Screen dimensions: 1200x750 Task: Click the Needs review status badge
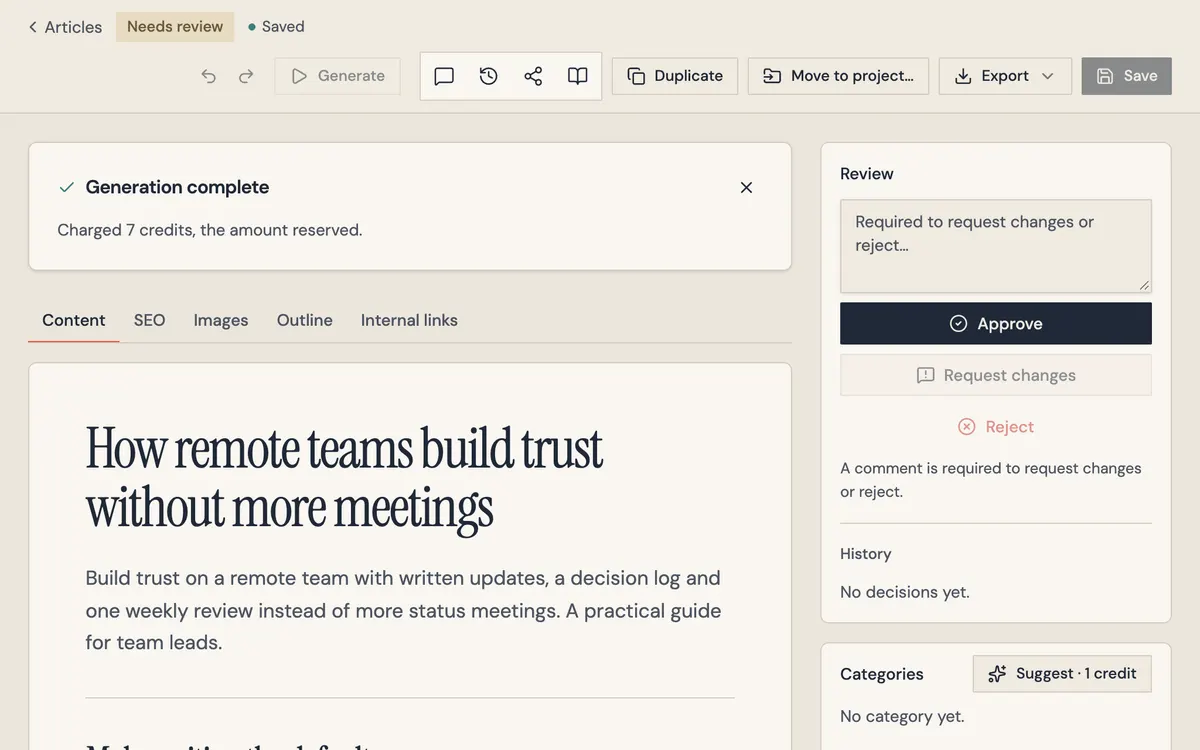pyautogui.click(x=175, y=27)
